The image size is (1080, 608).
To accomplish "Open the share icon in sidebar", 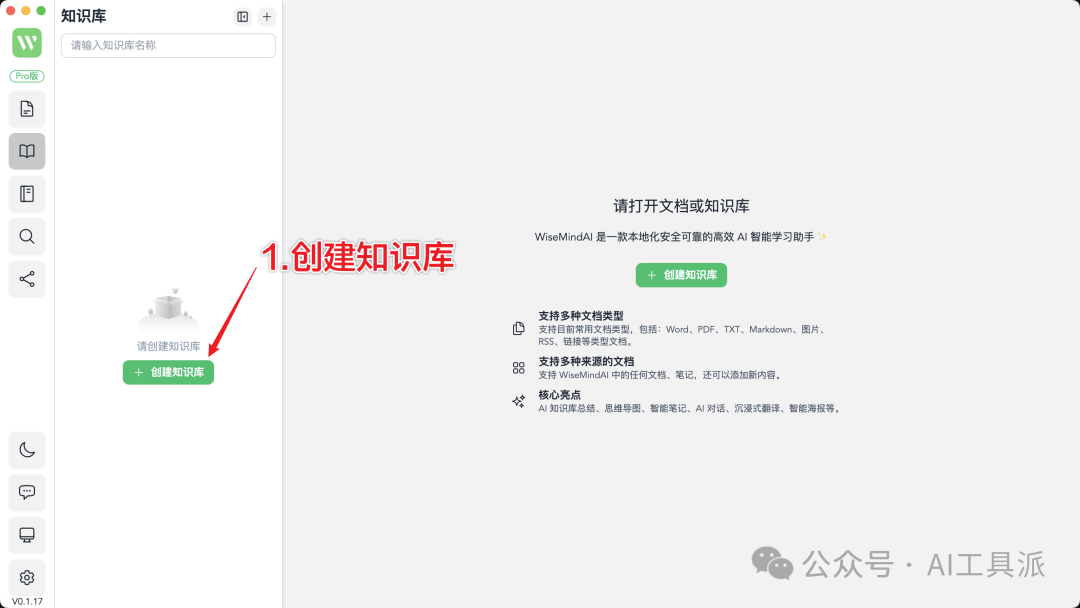I will (27, 279).
